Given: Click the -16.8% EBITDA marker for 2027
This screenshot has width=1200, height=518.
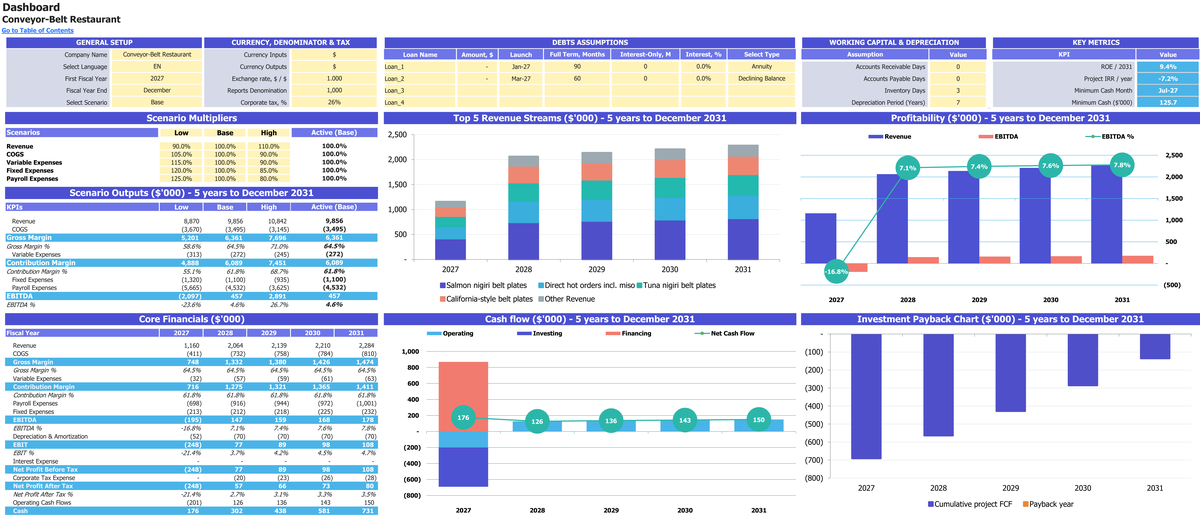Looking at the screenshot, I should 836,271.
